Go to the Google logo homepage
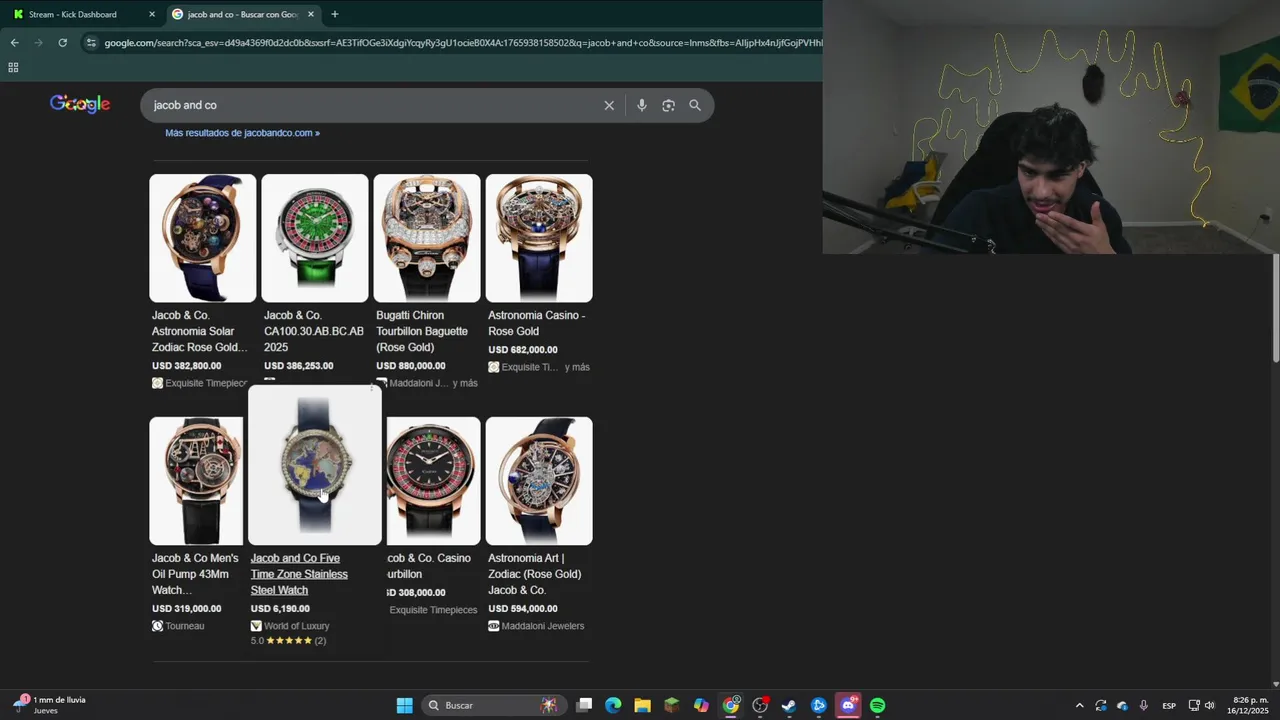 coord(80,104)
